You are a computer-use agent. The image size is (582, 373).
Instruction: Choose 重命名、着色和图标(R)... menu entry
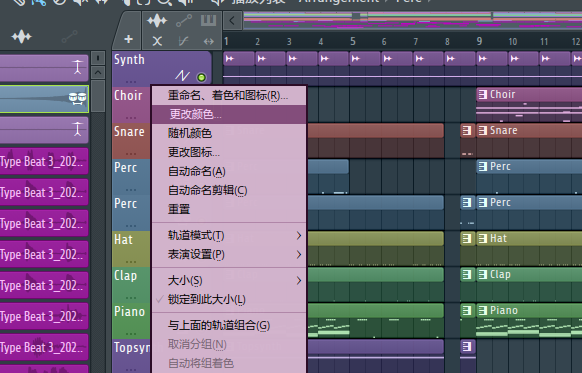[x=229, y=95]
